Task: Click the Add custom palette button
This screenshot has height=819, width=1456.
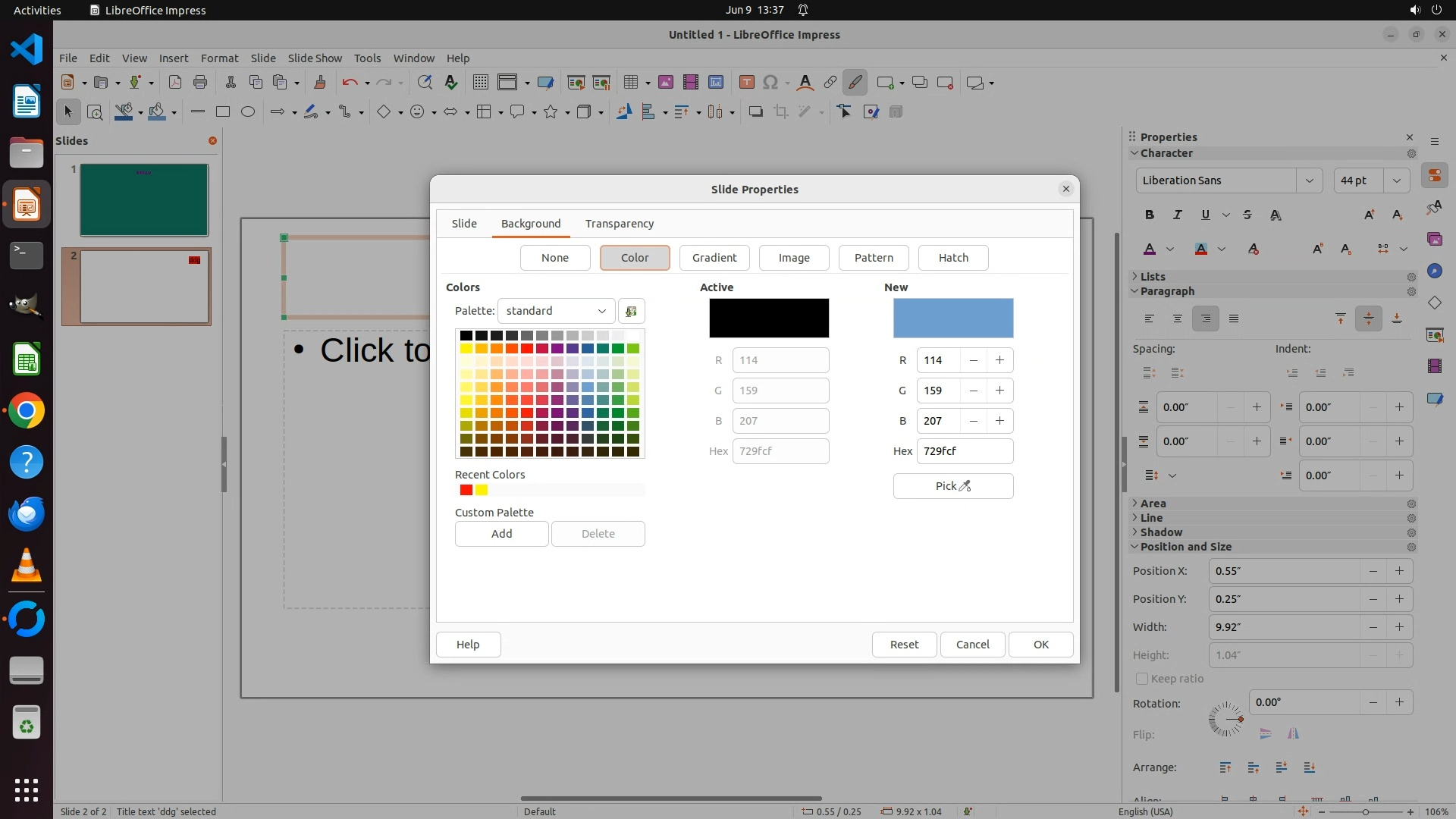Action: click(x=501, y=534)
